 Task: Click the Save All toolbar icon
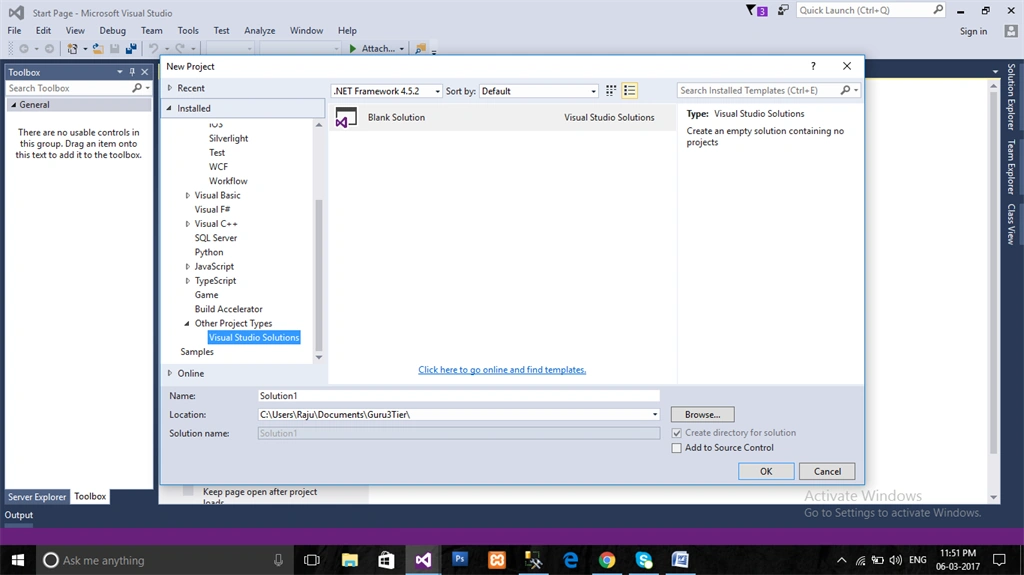pyautogui.click(x=131, y=48)
